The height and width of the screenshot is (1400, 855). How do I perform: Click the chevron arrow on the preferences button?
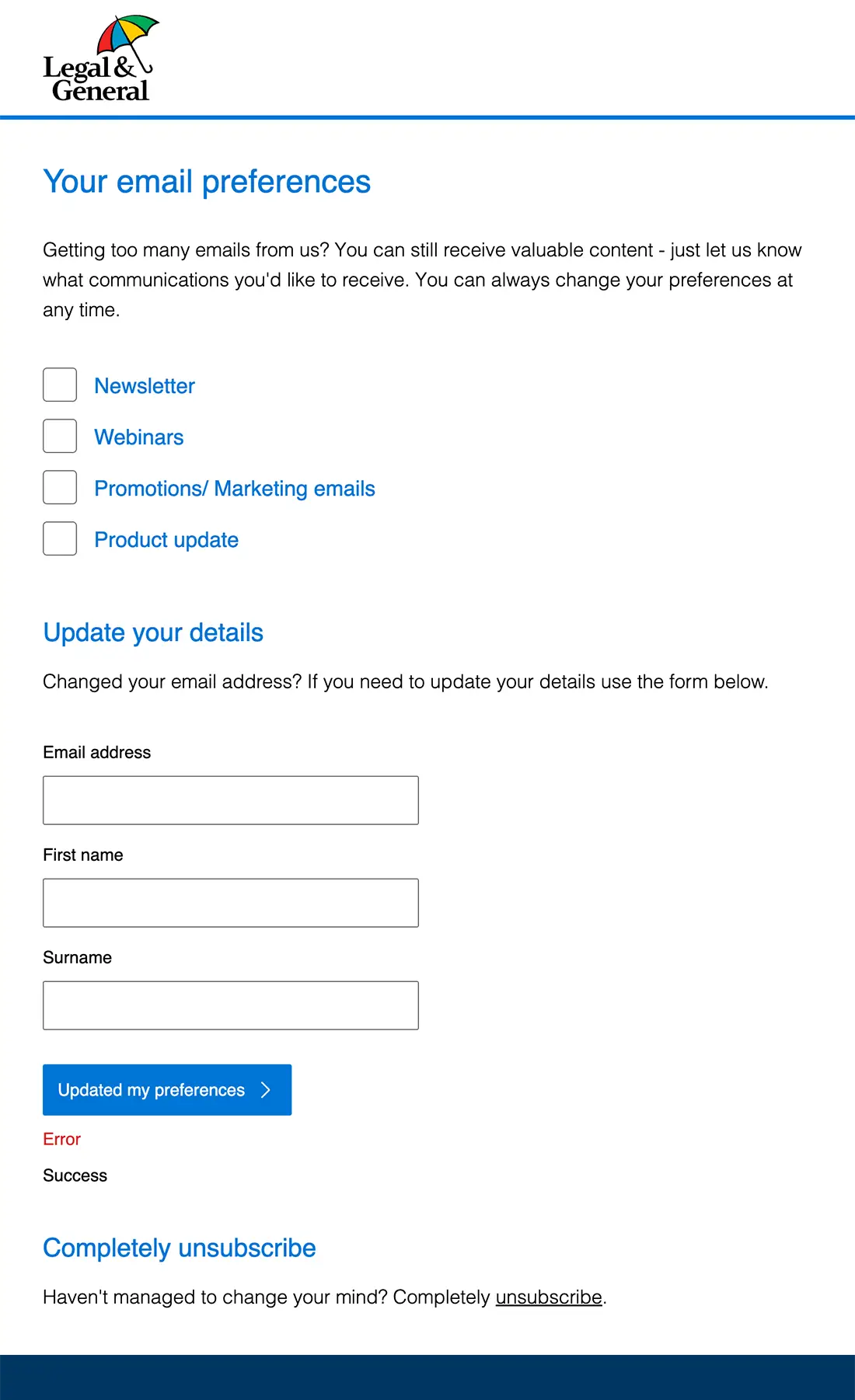click(x=266, y=1090)
